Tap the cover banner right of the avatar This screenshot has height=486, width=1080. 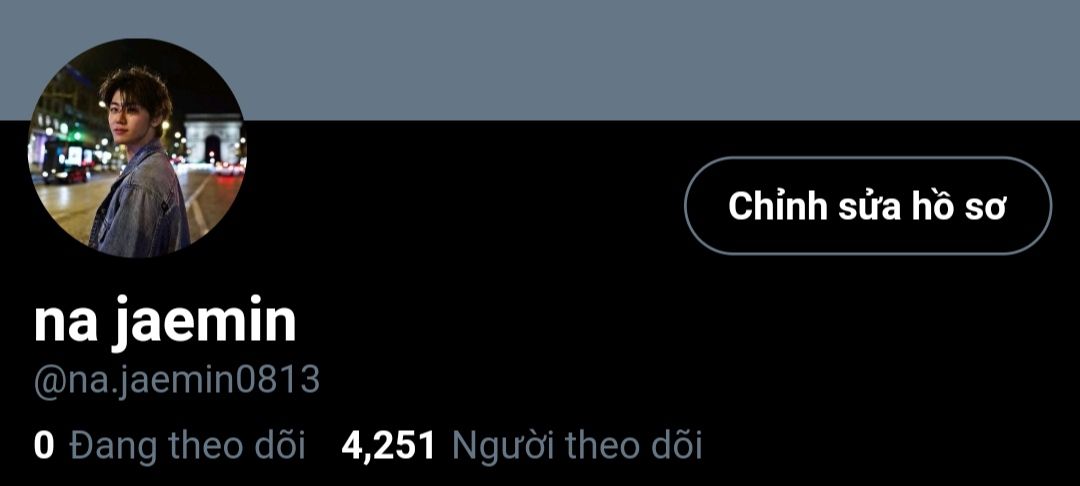pos(661,60)
